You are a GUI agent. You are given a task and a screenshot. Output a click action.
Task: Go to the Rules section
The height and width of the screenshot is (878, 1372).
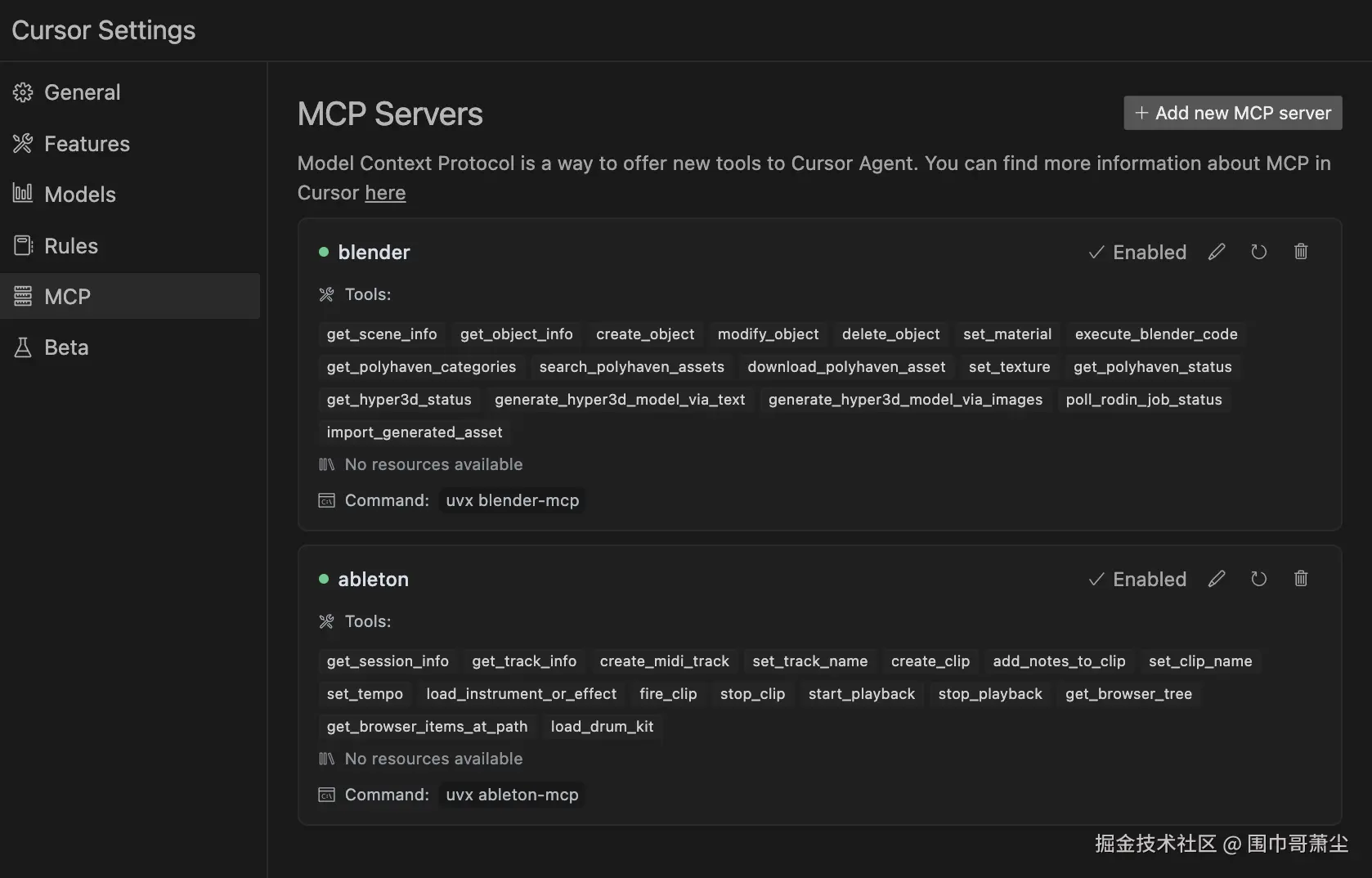71,246
